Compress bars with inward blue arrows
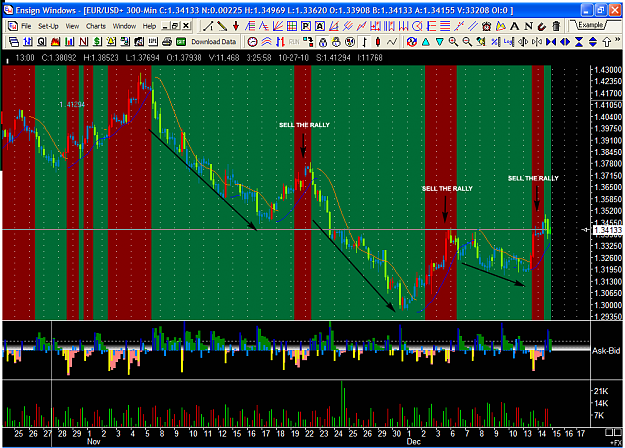Screen dimensions: 625x448 tap(550, 42)
